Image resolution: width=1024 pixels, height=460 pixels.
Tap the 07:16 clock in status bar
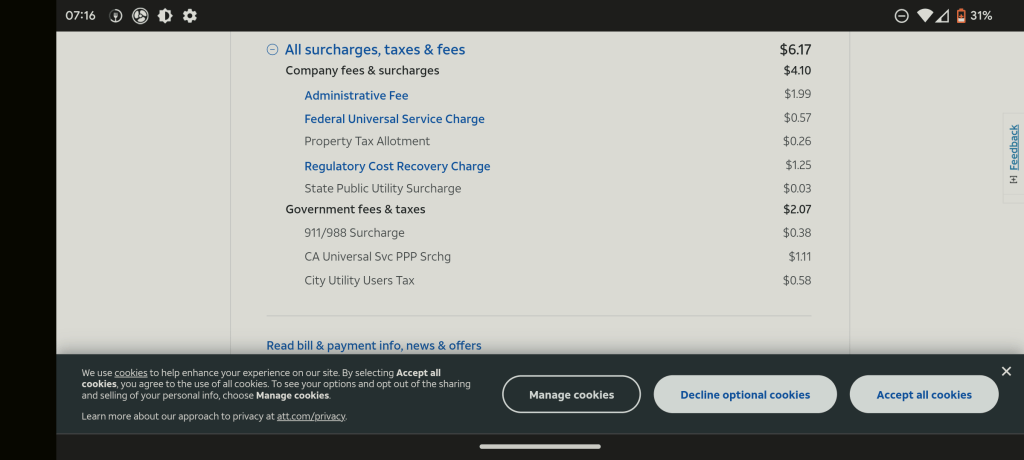point(80,16)
